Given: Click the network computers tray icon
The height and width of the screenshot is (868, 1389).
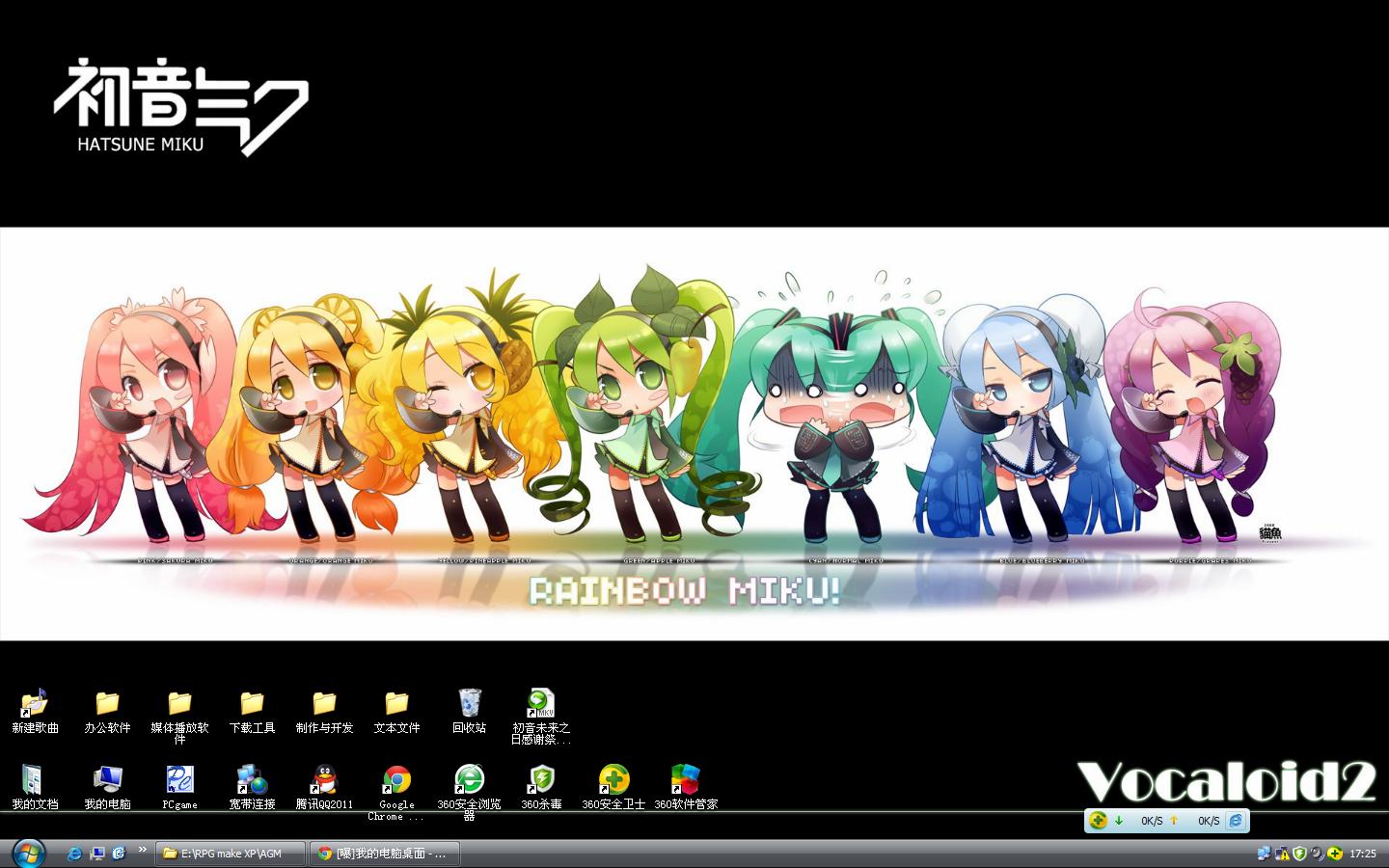Looking at the screenshot, I should pos(1264,854).
